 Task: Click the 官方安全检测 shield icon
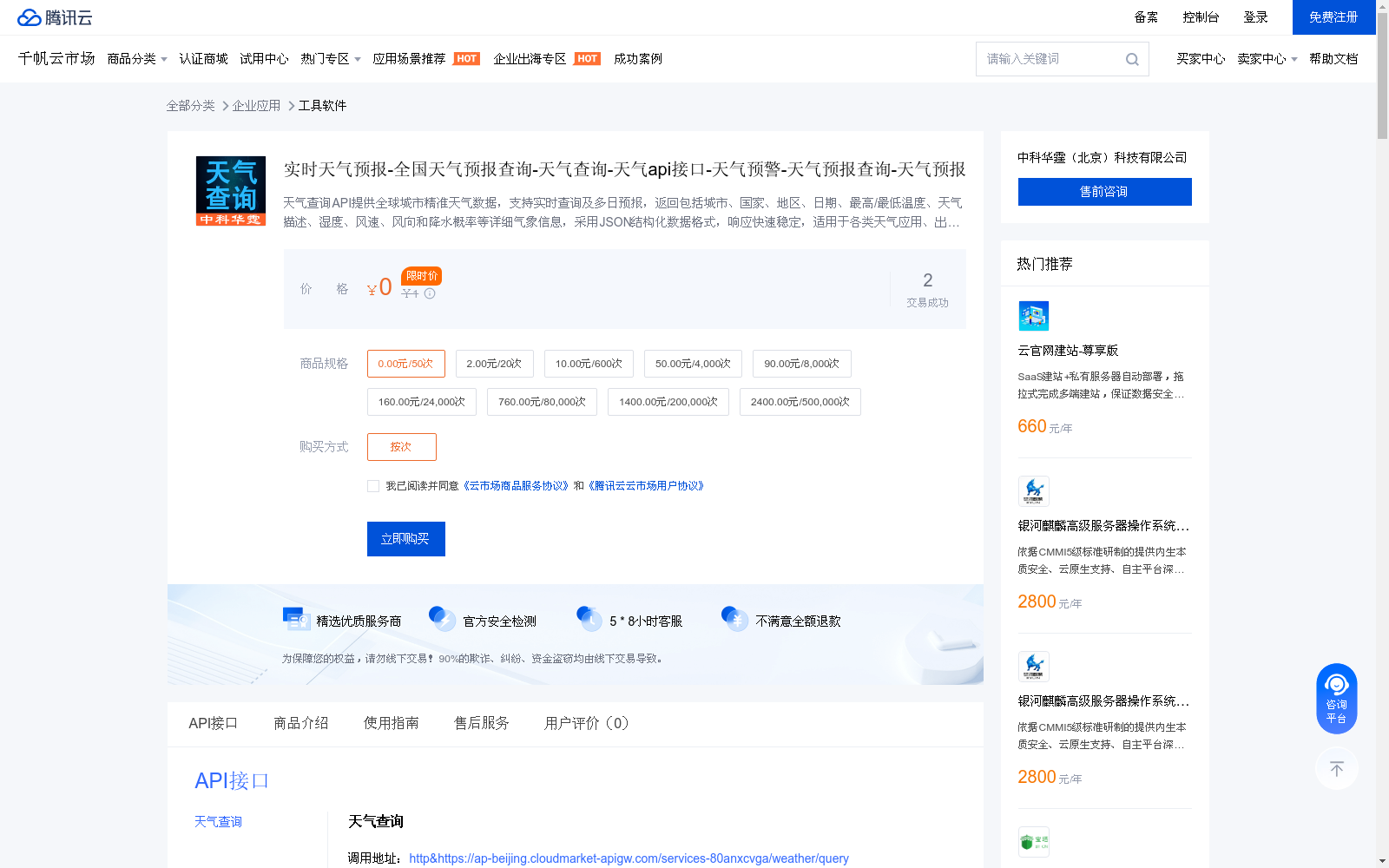tap(443, 619)
